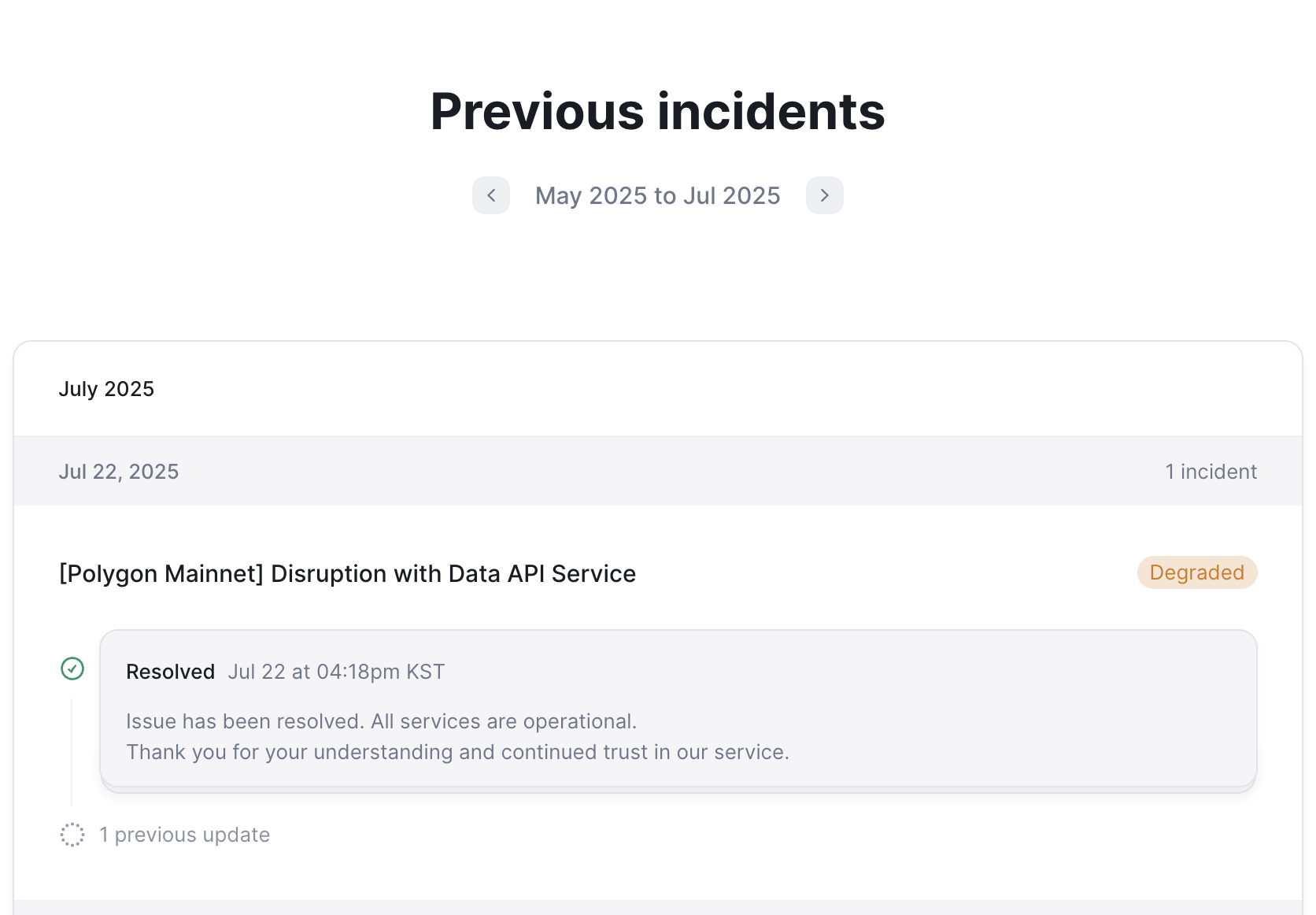Viewport: 1316px width, 915px height.
Task: Click the gray date row at page bottom
Action: click(x=657, y=908)
